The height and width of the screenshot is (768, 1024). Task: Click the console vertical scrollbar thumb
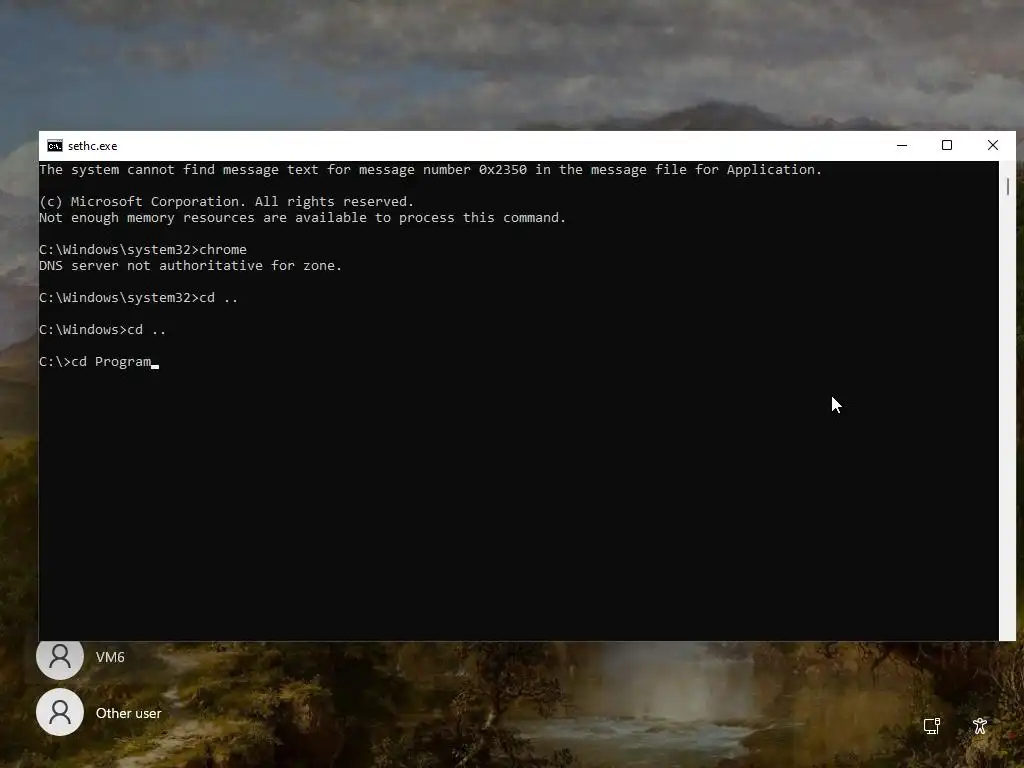point(1008,187)
